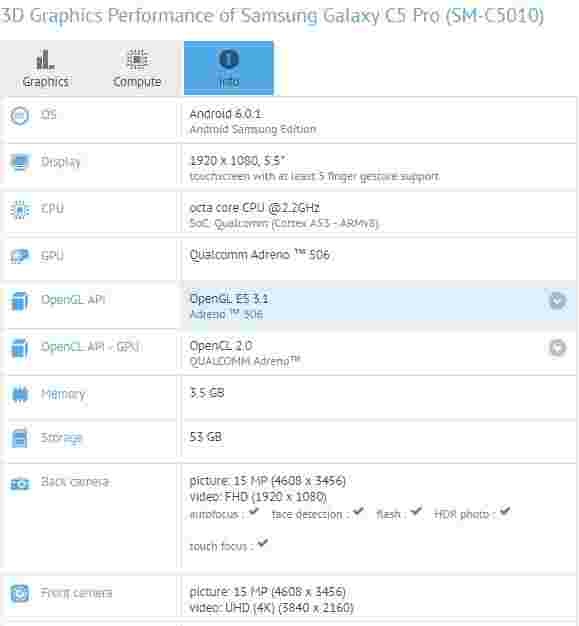Click the SoC Qualcomm Cortex A53 text

click(x=284, y=224)
